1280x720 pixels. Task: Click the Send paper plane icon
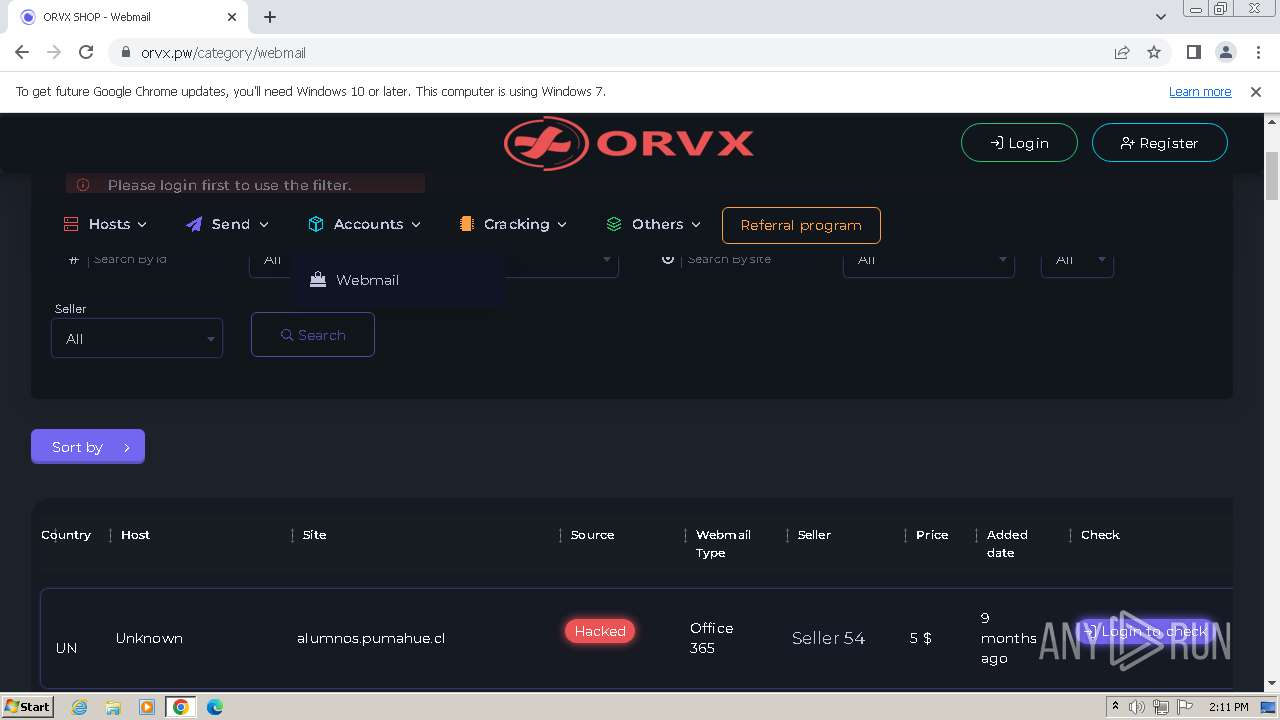(x=194, y=224)
